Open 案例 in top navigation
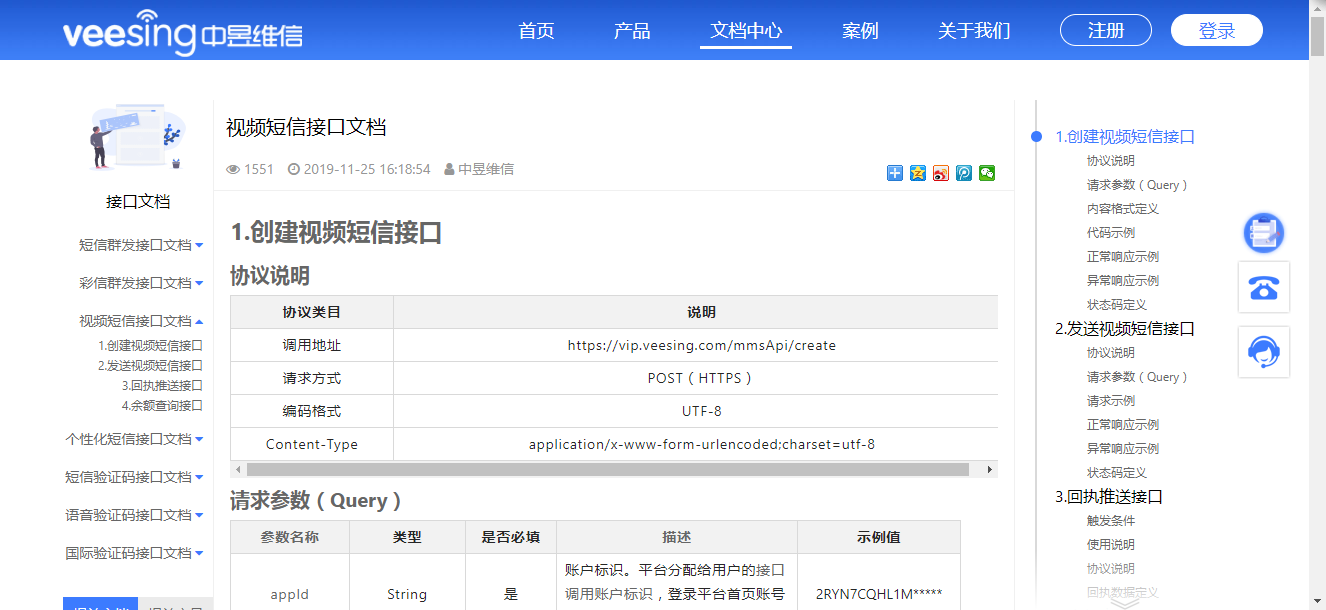 (860, 31)
